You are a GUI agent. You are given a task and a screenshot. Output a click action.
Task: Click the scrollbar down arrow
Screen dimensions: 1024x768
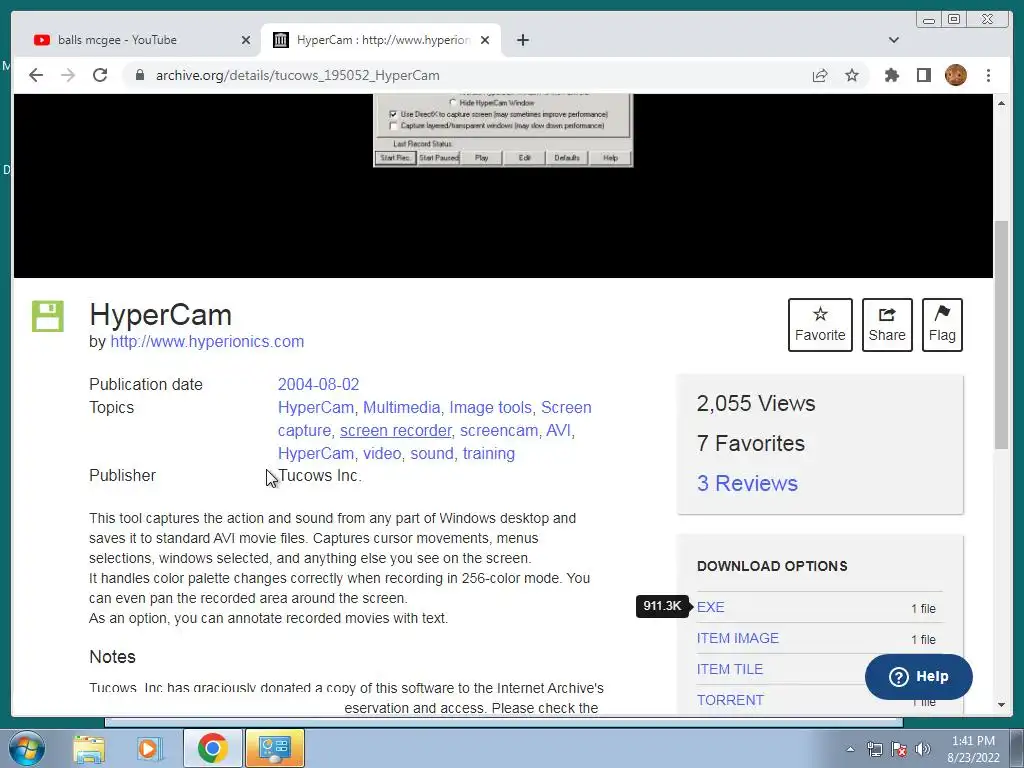[x=1001, y=705]
